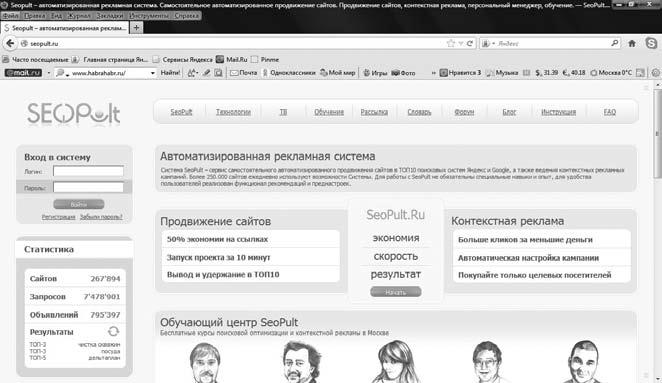The width and height of the screenshot is (662, 383).
Task: Click the Mail.ru toolbar logo
Action: click(23, 73)
